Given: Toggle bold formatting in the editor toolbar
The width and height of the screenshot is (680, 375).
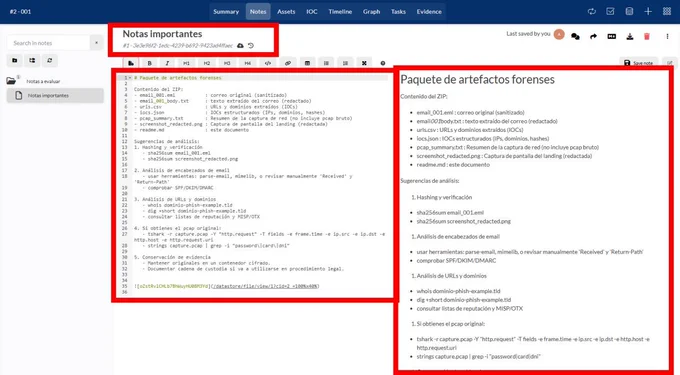Looking at the screenshot, I should point(149,63).
